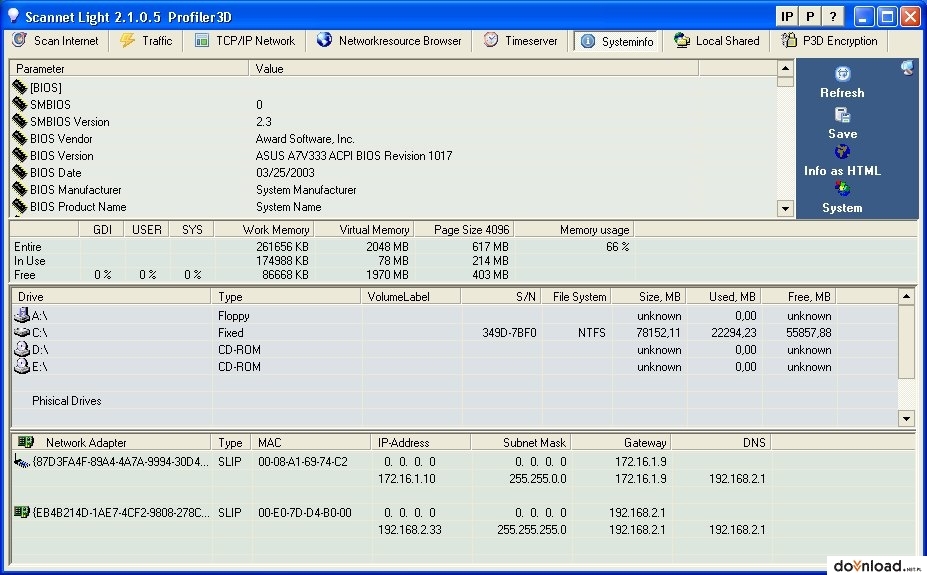The image size is (927, 575).
Task: Click the serial number 349D-7BF0
Action: [509, 333]
